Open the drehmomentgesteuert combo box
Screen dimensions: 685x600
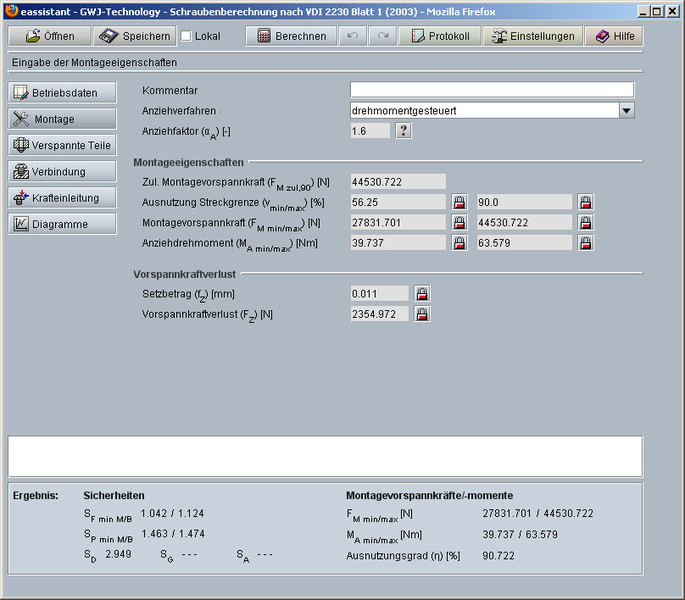484,110
